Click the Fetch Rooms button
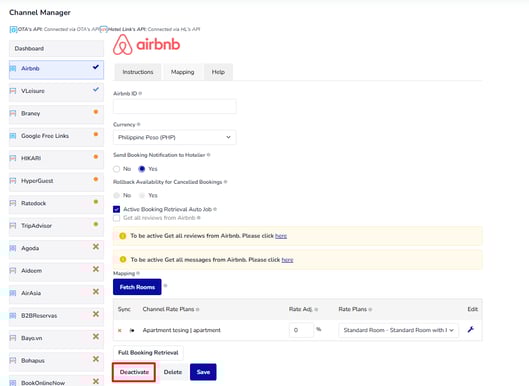Viewport: 529px width, 386px height. pyautogui.click(x=137, y=287)
